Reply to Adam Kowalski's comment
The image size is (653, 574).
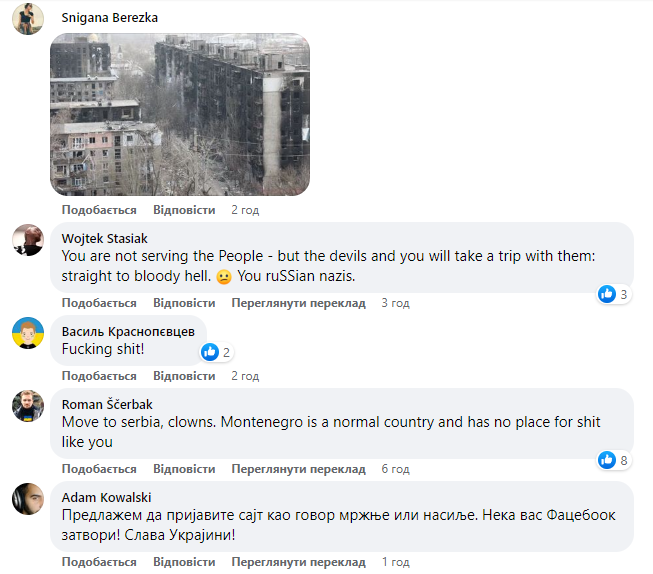coord(184,562)
